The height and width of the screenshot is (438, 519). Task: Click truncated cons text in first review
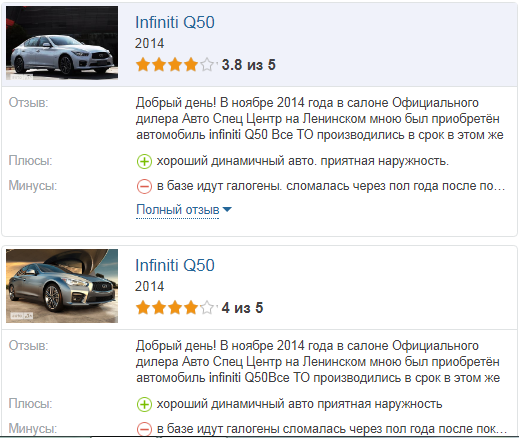coord(331,186)
